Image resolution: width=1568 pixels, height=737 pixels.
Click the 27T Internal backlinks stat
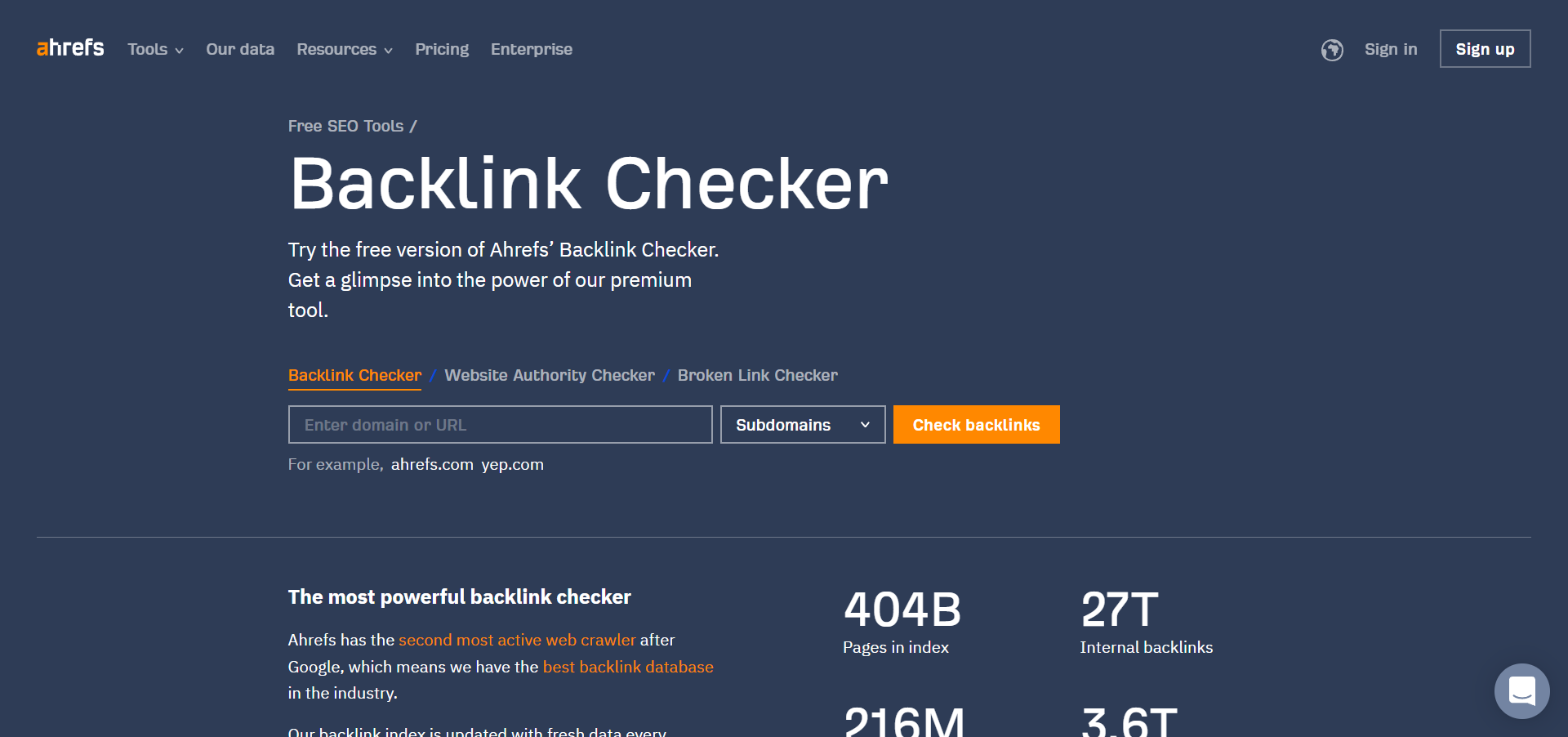tap(1147, 623)
